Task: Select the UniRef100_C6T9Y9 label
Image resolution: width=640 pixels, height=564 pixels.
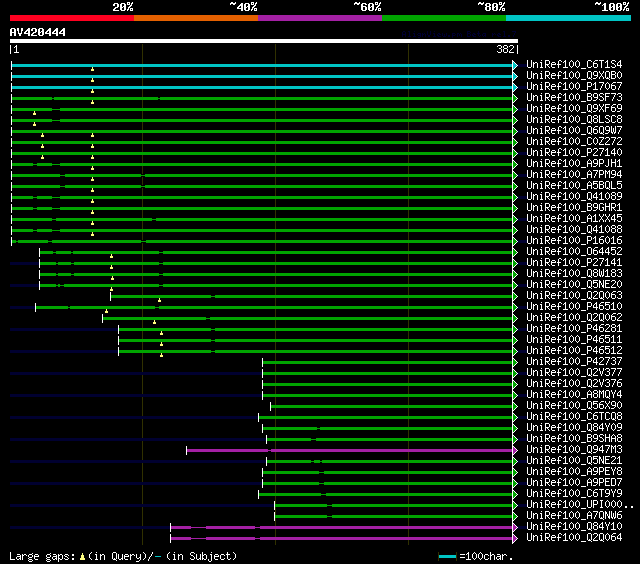Action: point(574,494)
